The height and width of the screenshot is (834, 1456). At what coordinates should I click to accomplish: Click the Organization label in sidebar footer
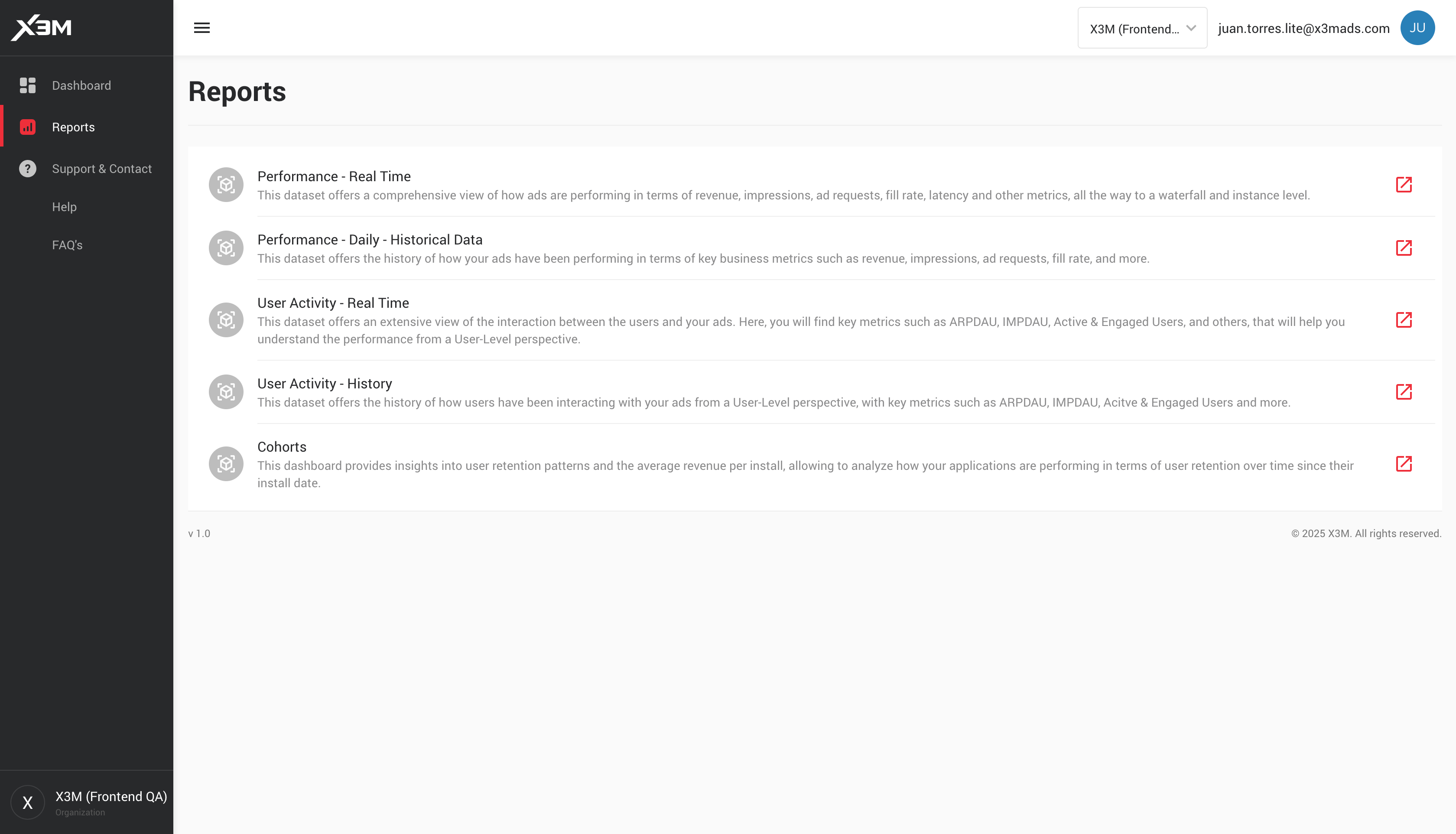coord(80,812)
